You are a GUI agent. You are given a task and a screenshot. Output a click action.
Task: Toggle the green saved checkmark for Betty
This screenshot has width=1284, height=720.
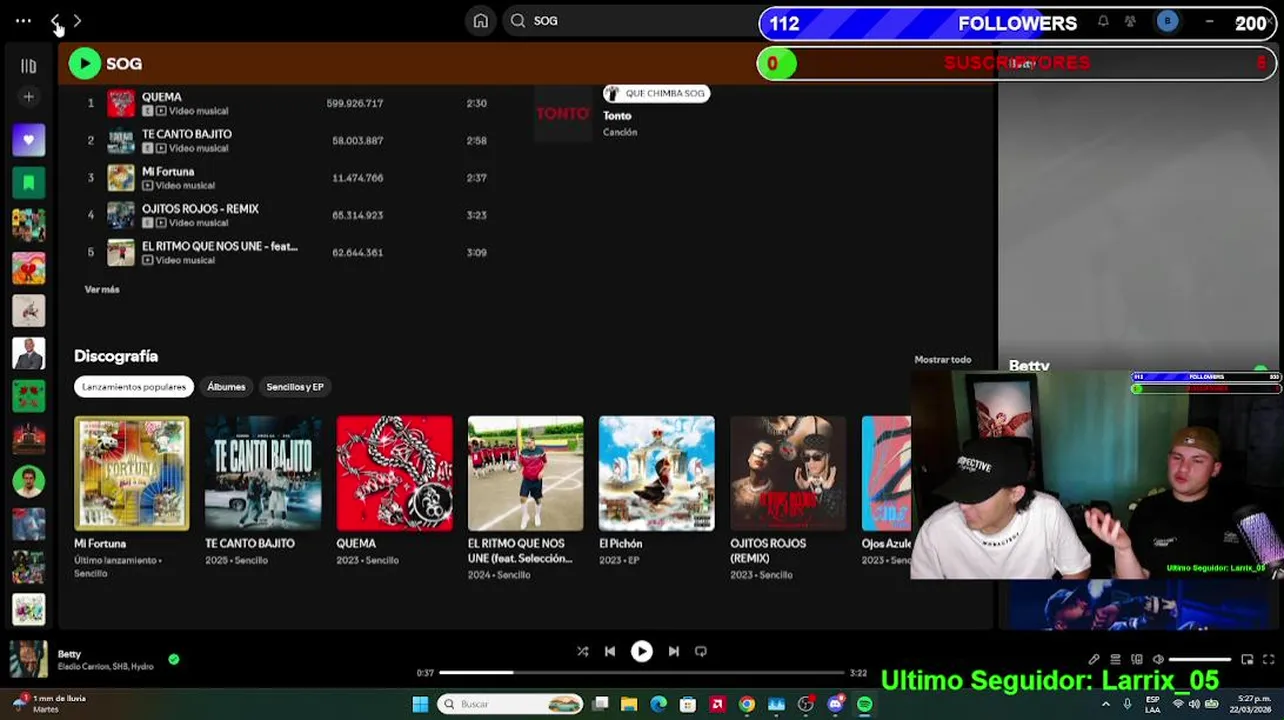tap(174, 659)
